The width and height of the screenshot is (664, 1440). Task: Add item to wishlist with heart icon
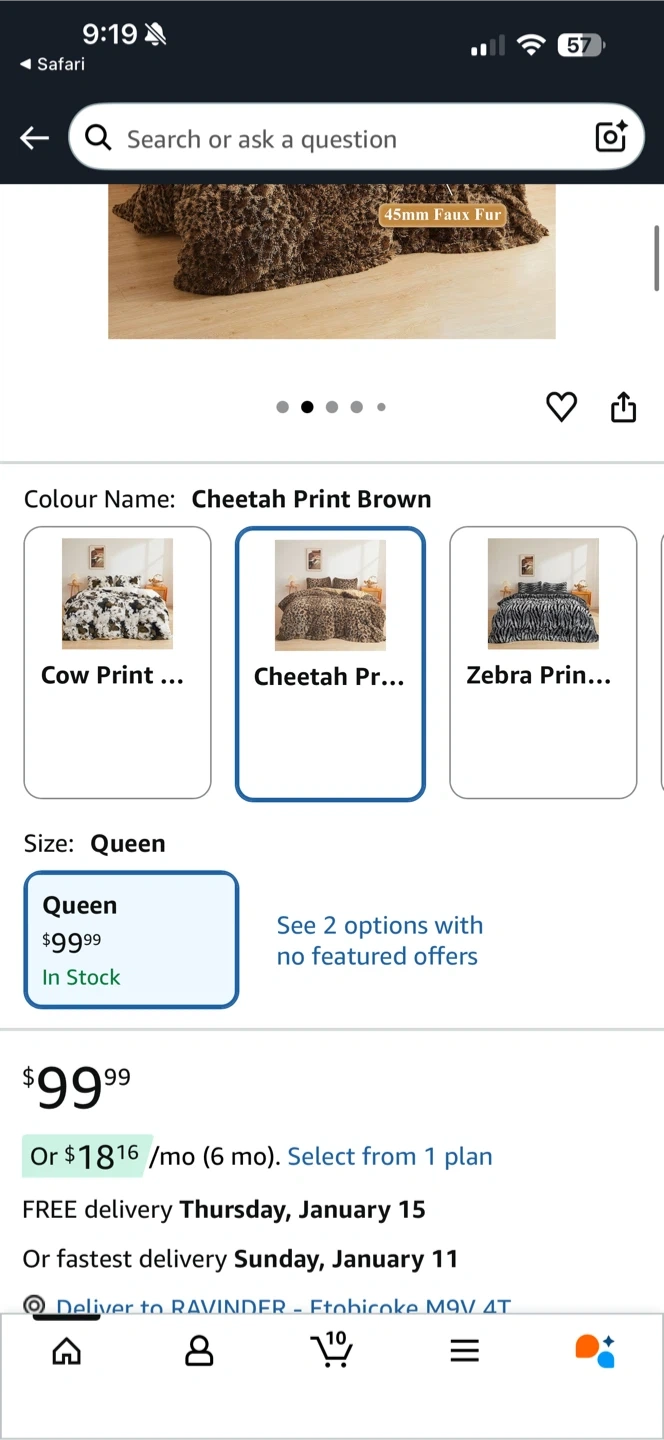561,407
